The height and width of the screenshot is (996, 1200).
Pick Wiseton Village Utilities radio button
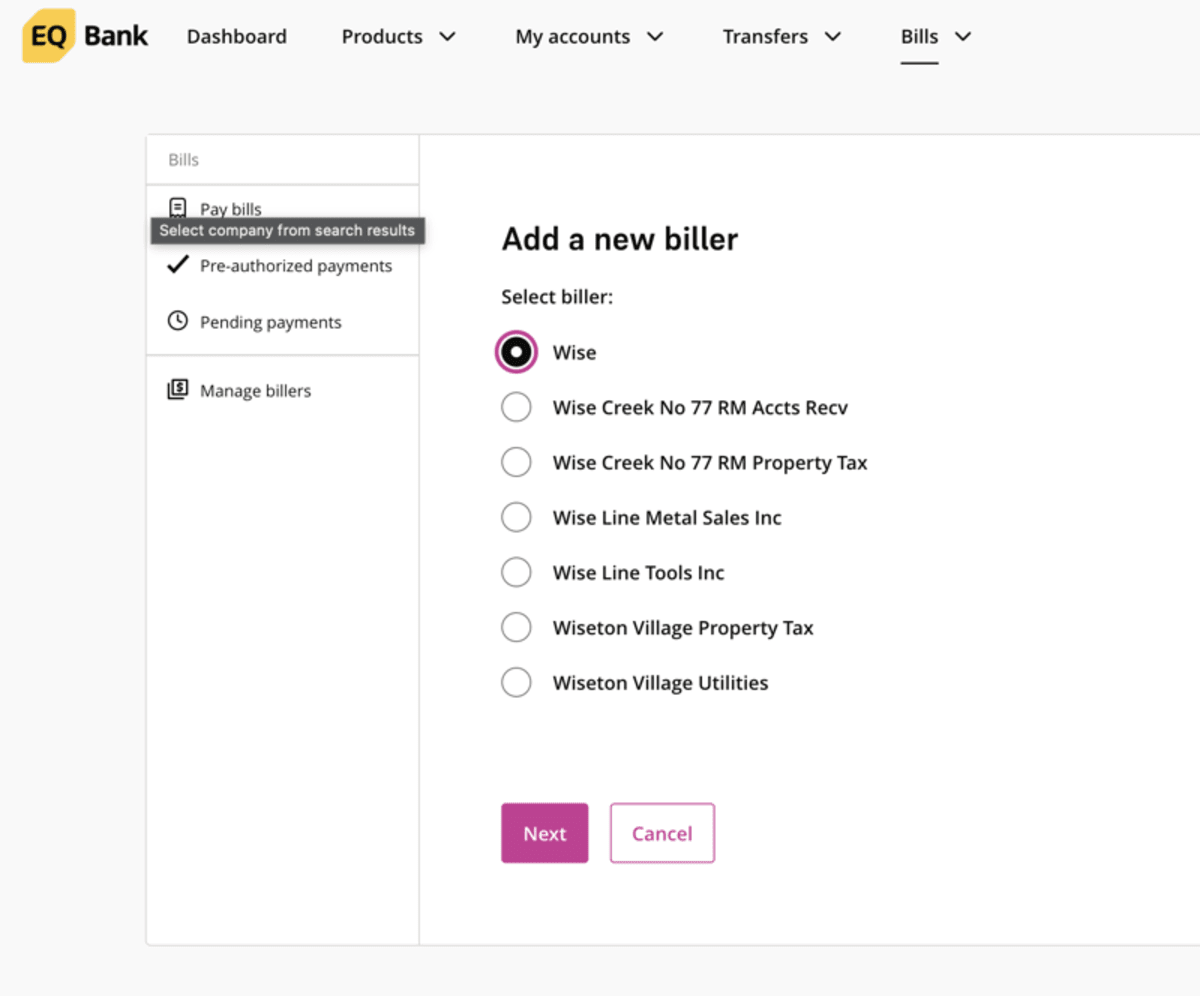tap(516, 682)
